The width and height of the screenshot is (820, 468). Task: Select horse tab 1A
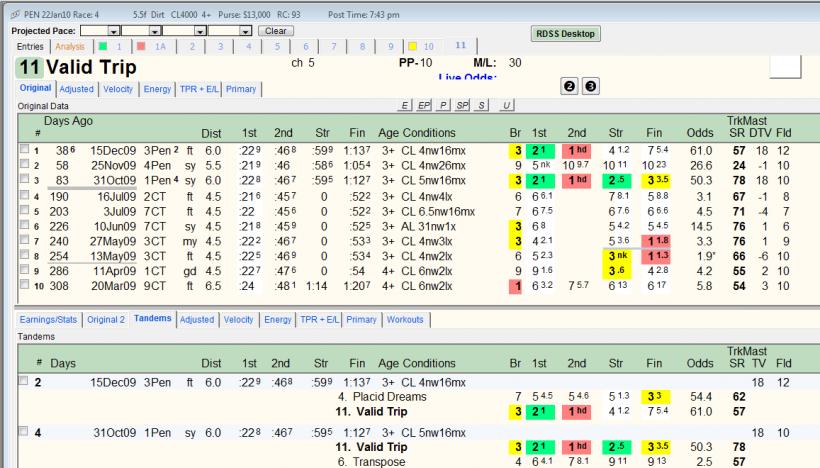[x=161, y=47]
